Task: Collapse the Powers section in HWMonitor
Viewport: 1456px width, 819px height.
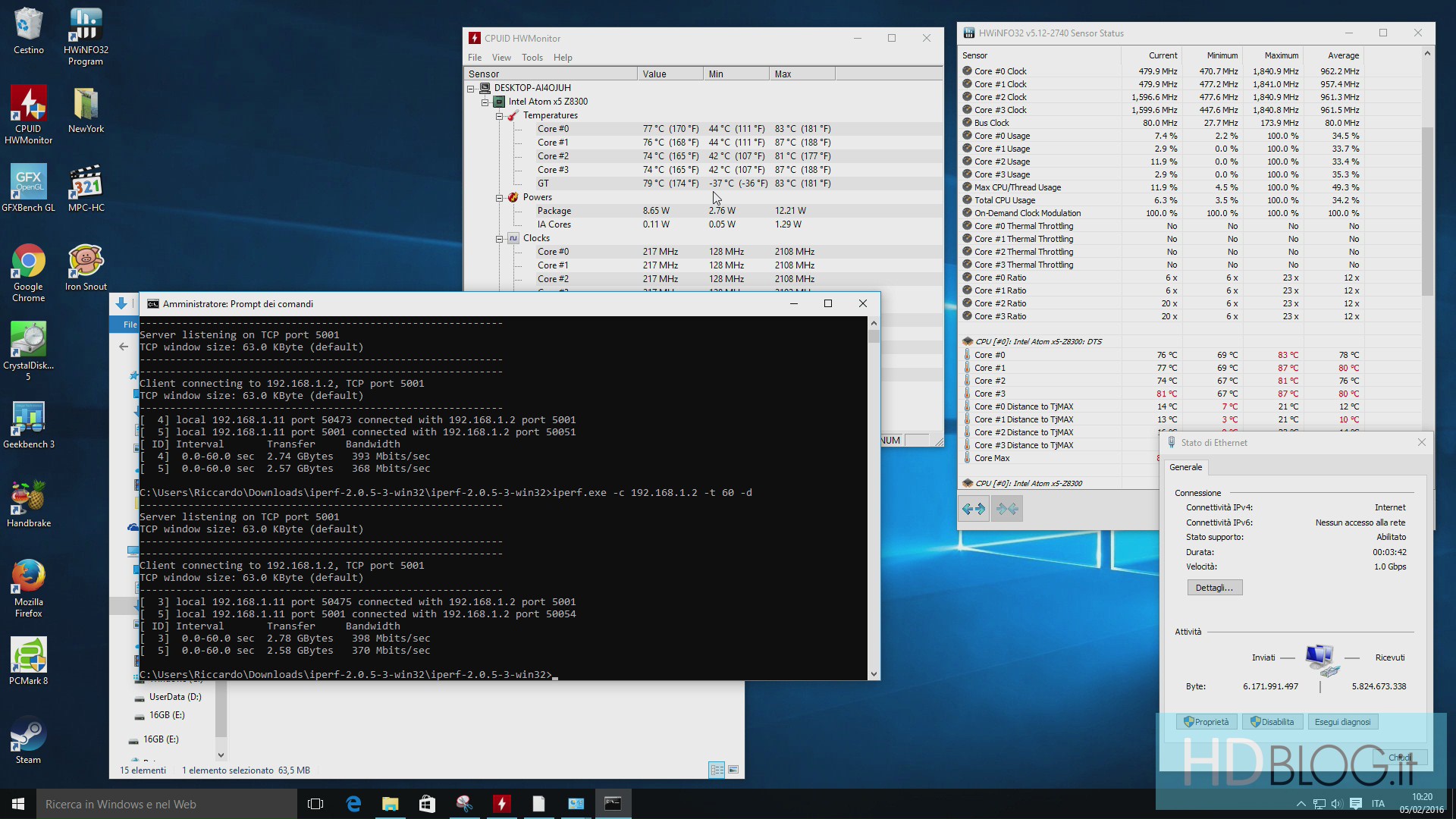Action: [x=500, y=198]
